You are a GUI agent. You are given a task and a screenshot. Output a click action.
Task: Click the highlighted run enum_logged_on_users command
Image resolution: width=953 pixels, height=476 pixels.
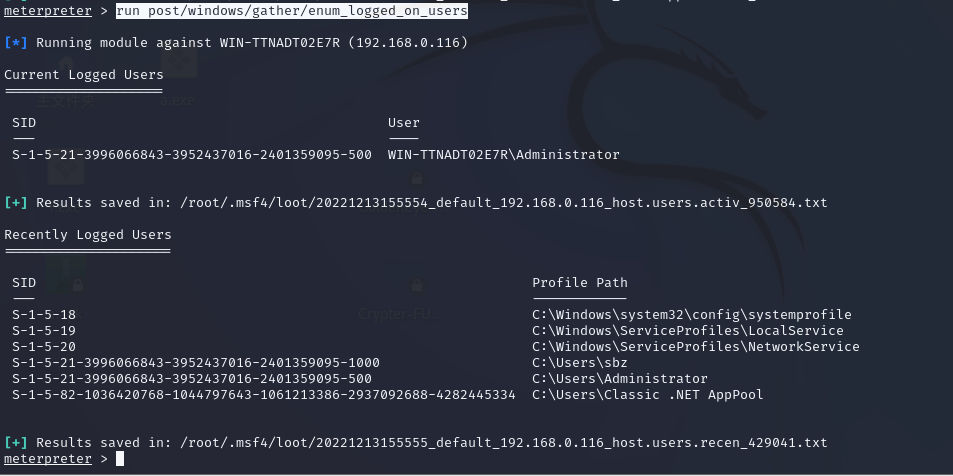pos(292,11)
